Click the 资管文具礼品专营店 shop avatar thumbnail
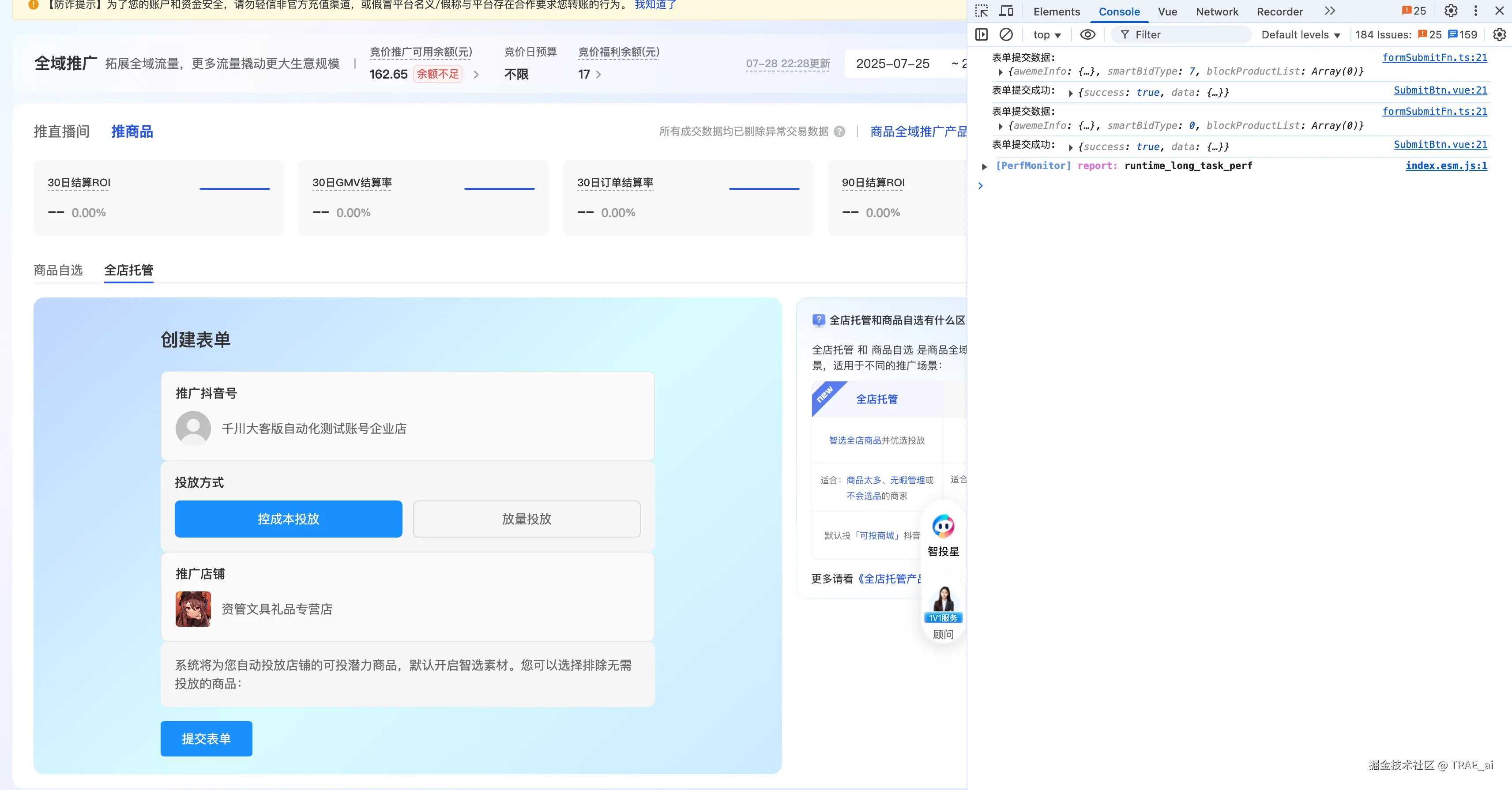The image size is (1512, 790). coord(193,609)
